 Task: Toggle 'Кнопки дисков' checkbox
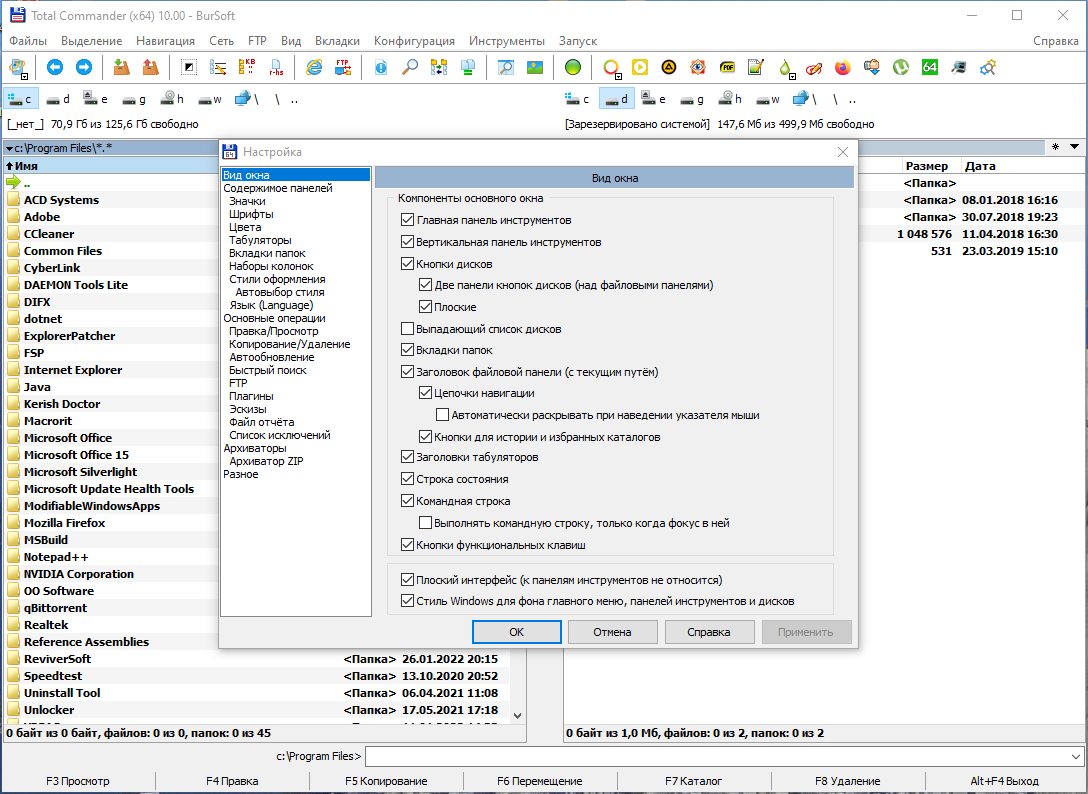point(407,264)
